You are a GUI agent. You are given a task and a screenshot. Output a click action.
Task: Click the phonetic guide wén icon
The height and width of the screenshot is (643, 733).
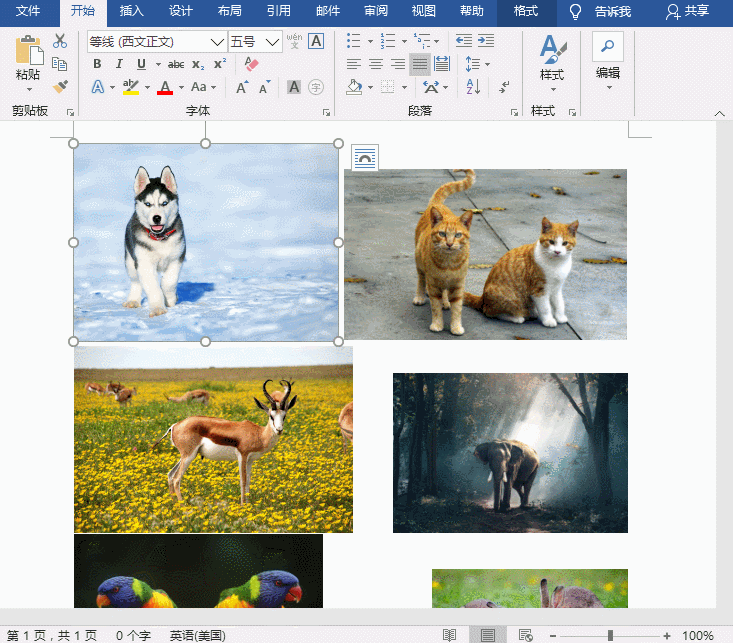point(295,41)
